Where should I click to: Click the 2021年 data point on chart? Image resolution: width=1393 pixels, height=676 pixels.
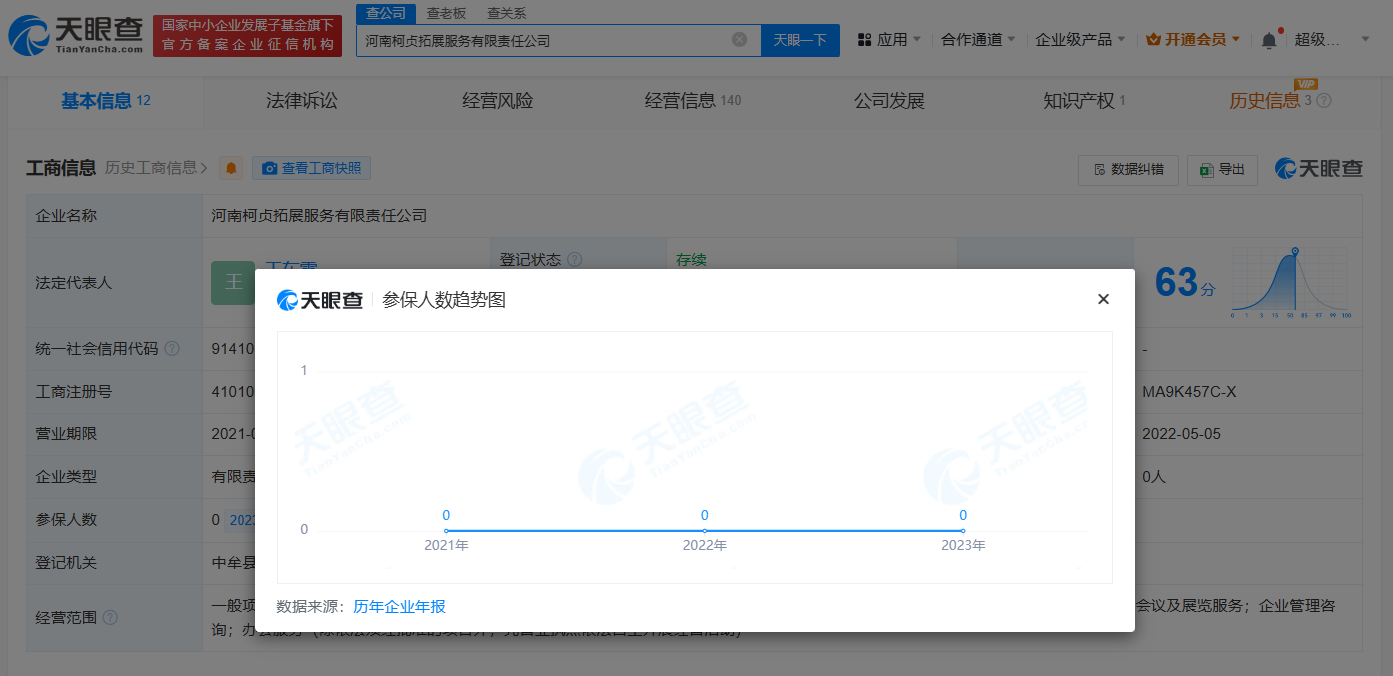point(446,530)
